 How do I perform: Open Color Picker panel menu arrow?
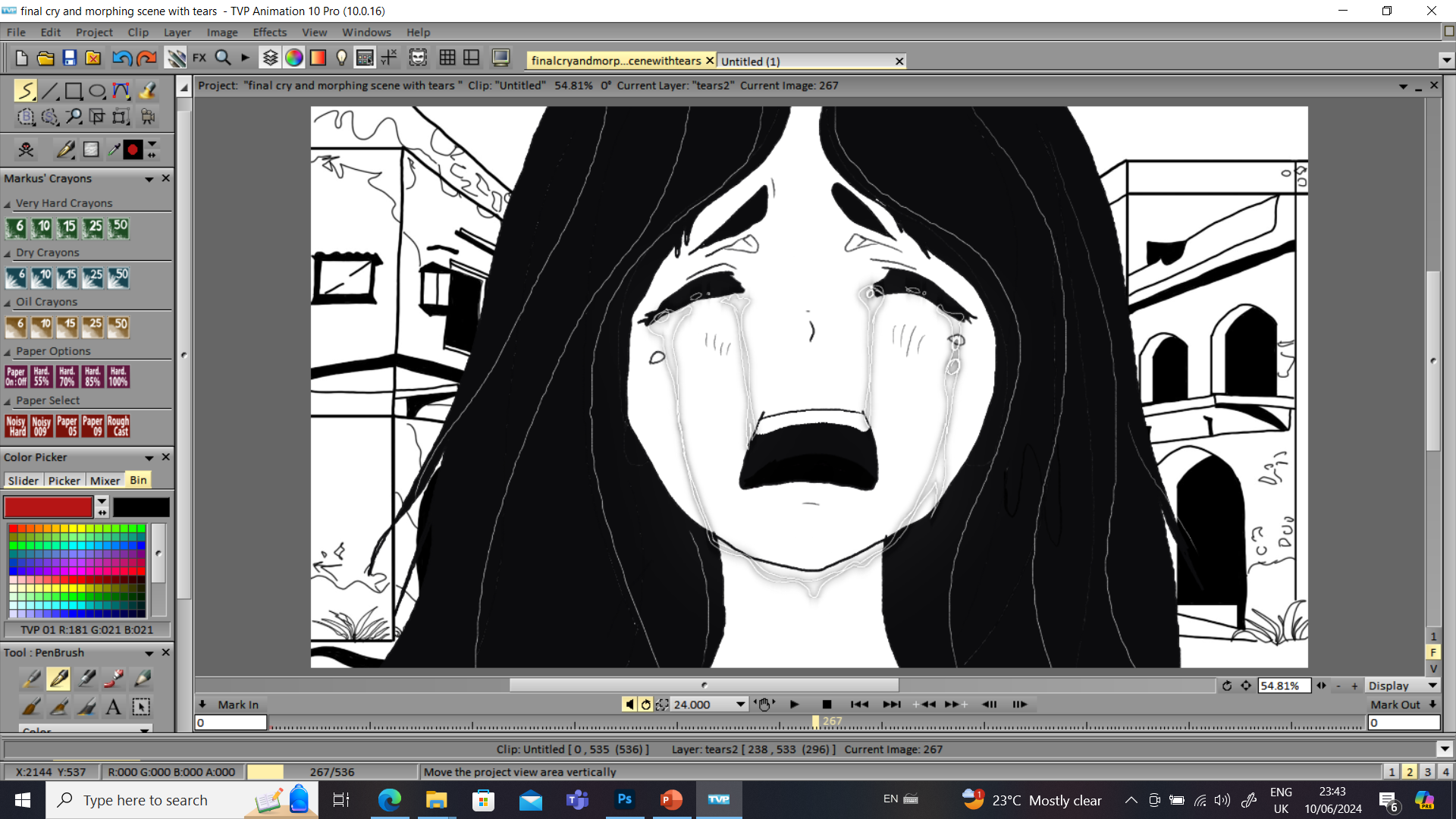click(149, 458)
